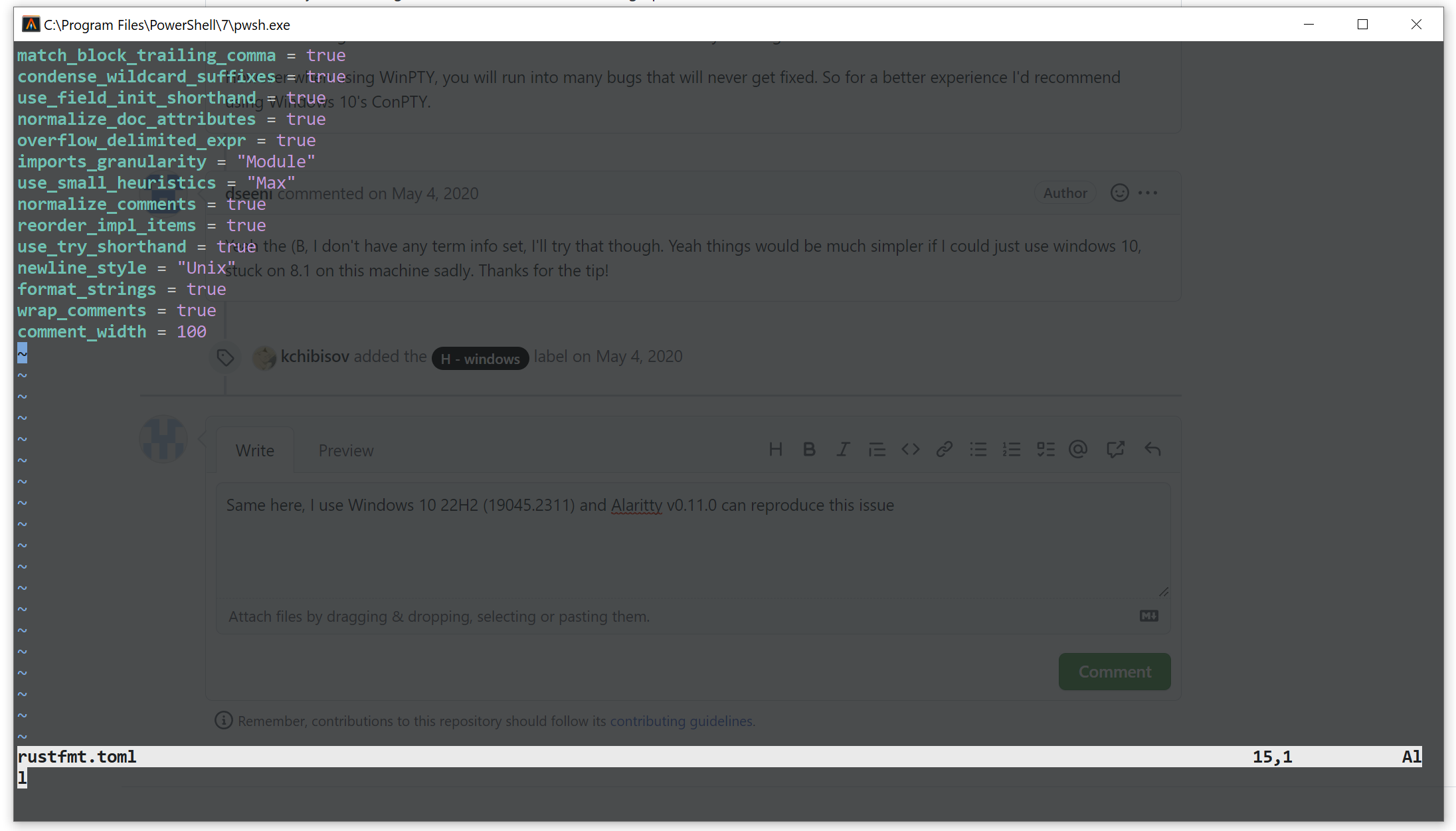Switch to the Preview tab
Image resolution: width=1456 pixels, height=831 pixels.
[345, 450]
